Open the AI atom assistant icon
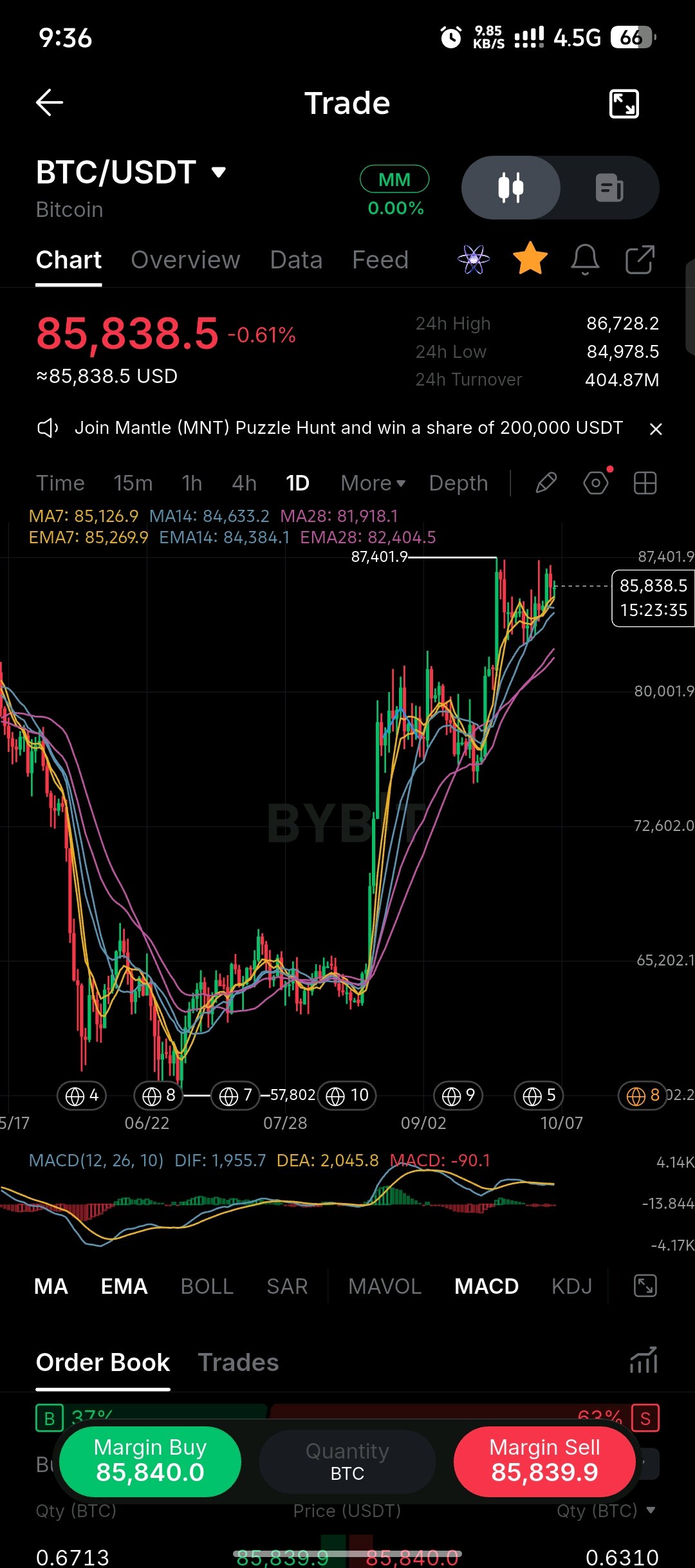695x1568 pixels. [x=474, y=259]
